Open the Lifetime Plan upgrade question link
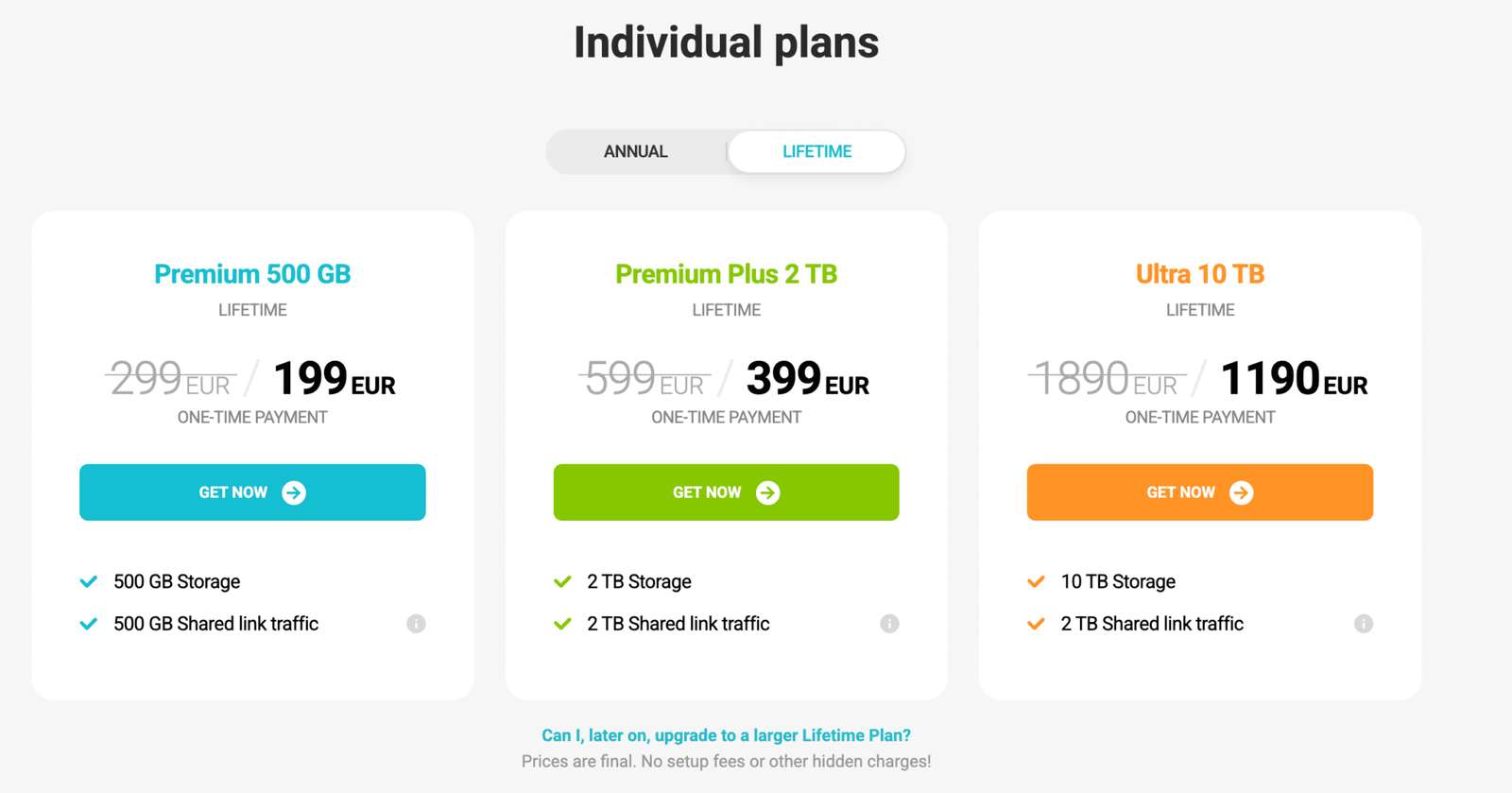The width and height of the screenshot is (1512, 793). coord(725,734)
